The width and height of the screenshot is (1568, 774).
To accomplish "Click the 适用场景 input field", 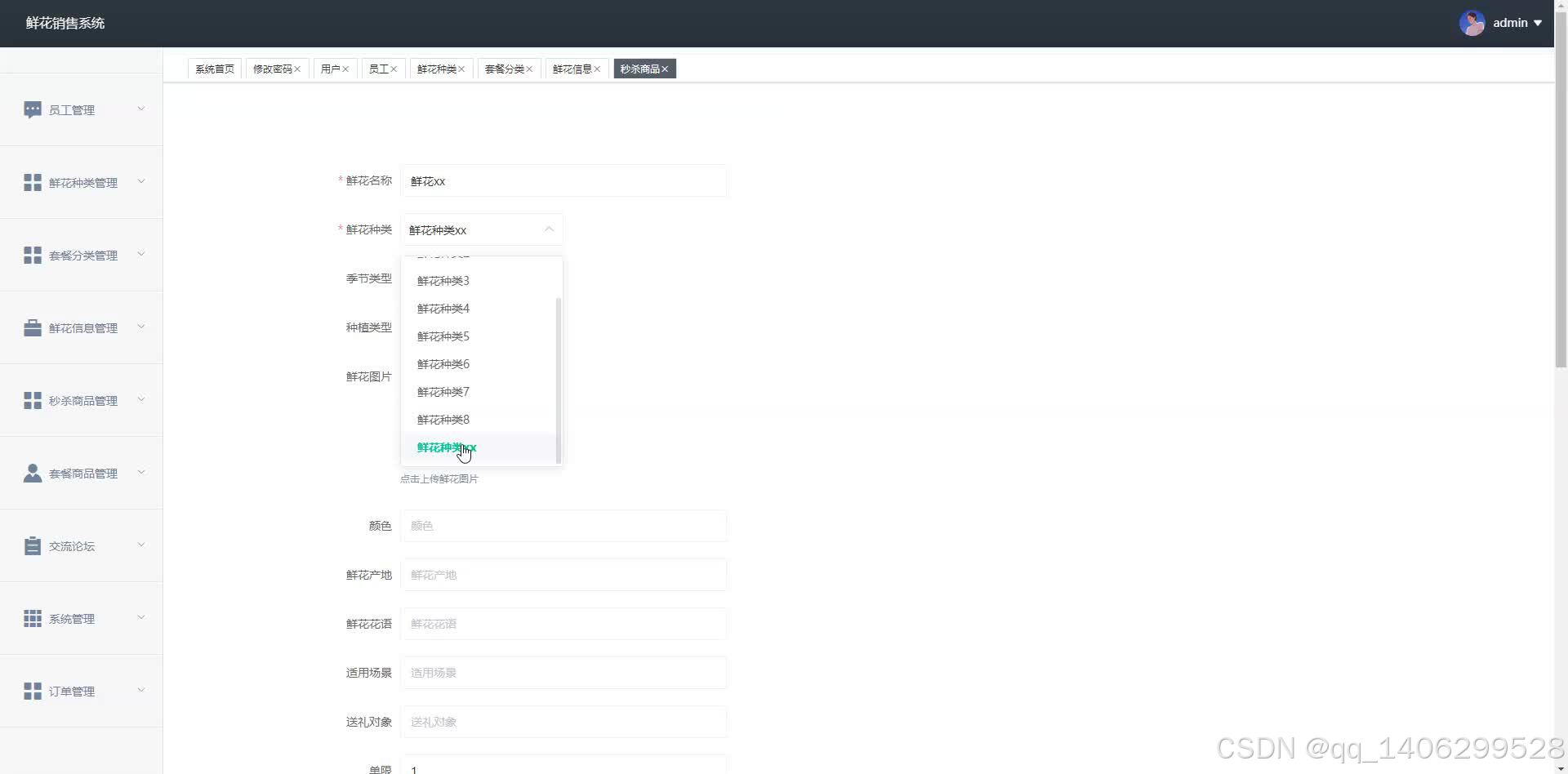I will click(x=563, y=673).
